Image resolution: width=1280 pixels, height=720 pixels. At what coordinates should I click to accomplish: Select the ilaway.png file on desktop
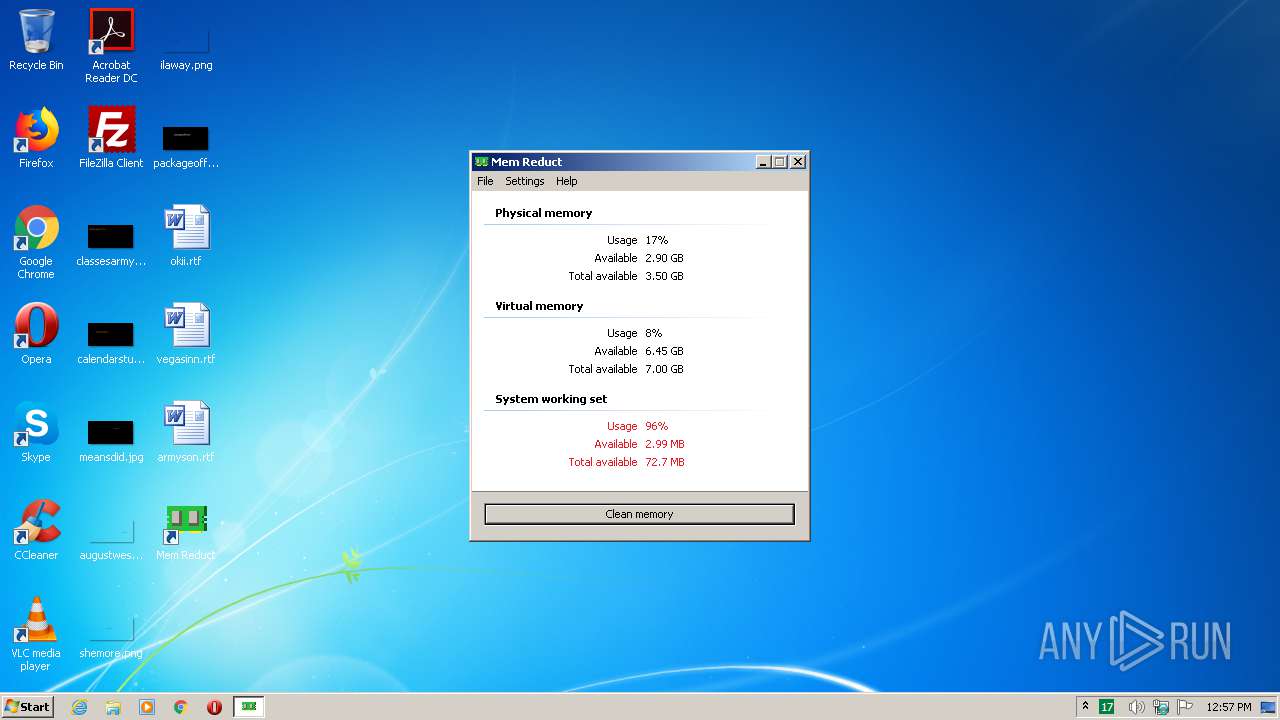tap(186, 45)
